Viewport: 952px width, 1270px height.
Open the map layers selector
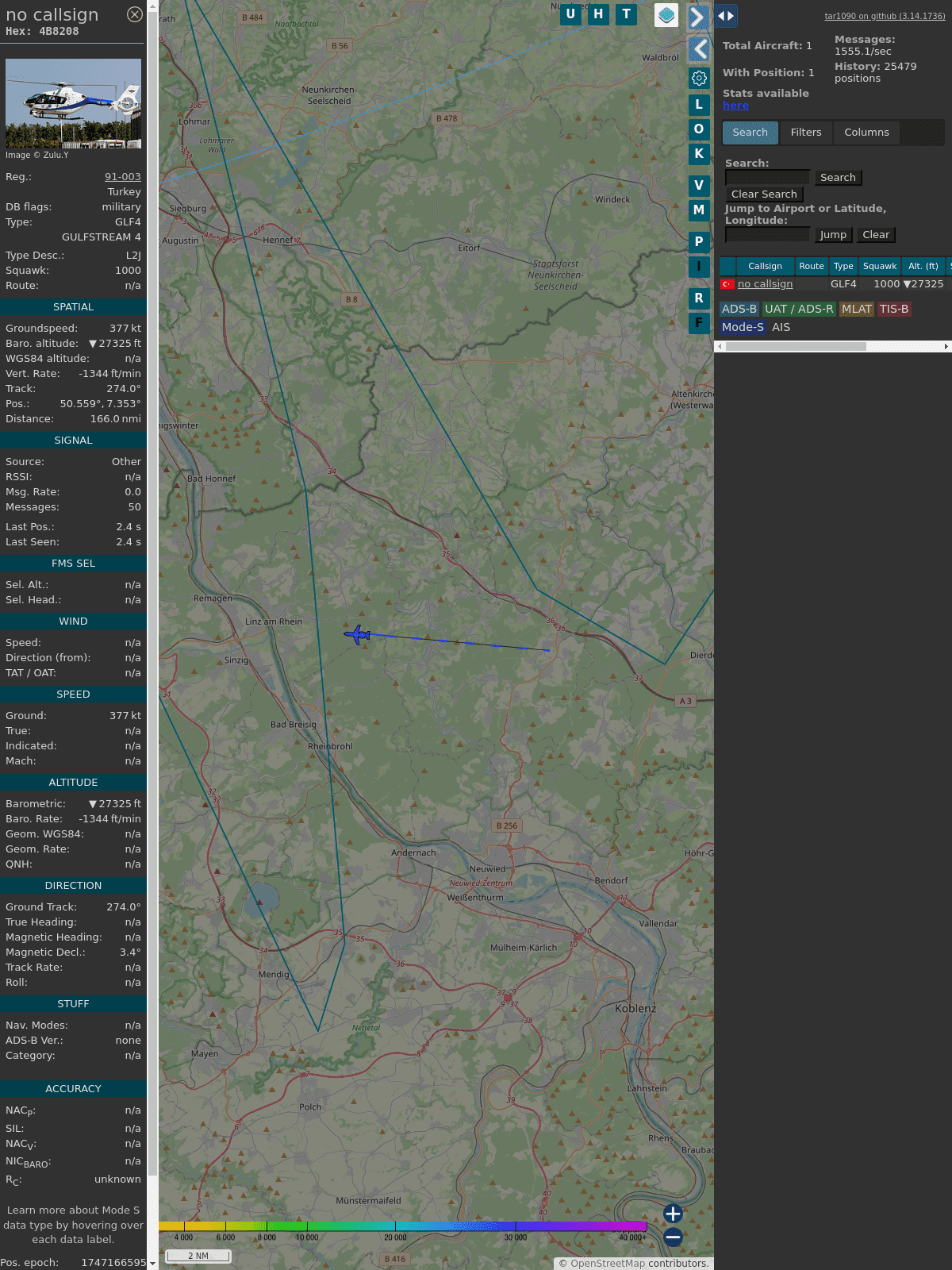[666, 15]
